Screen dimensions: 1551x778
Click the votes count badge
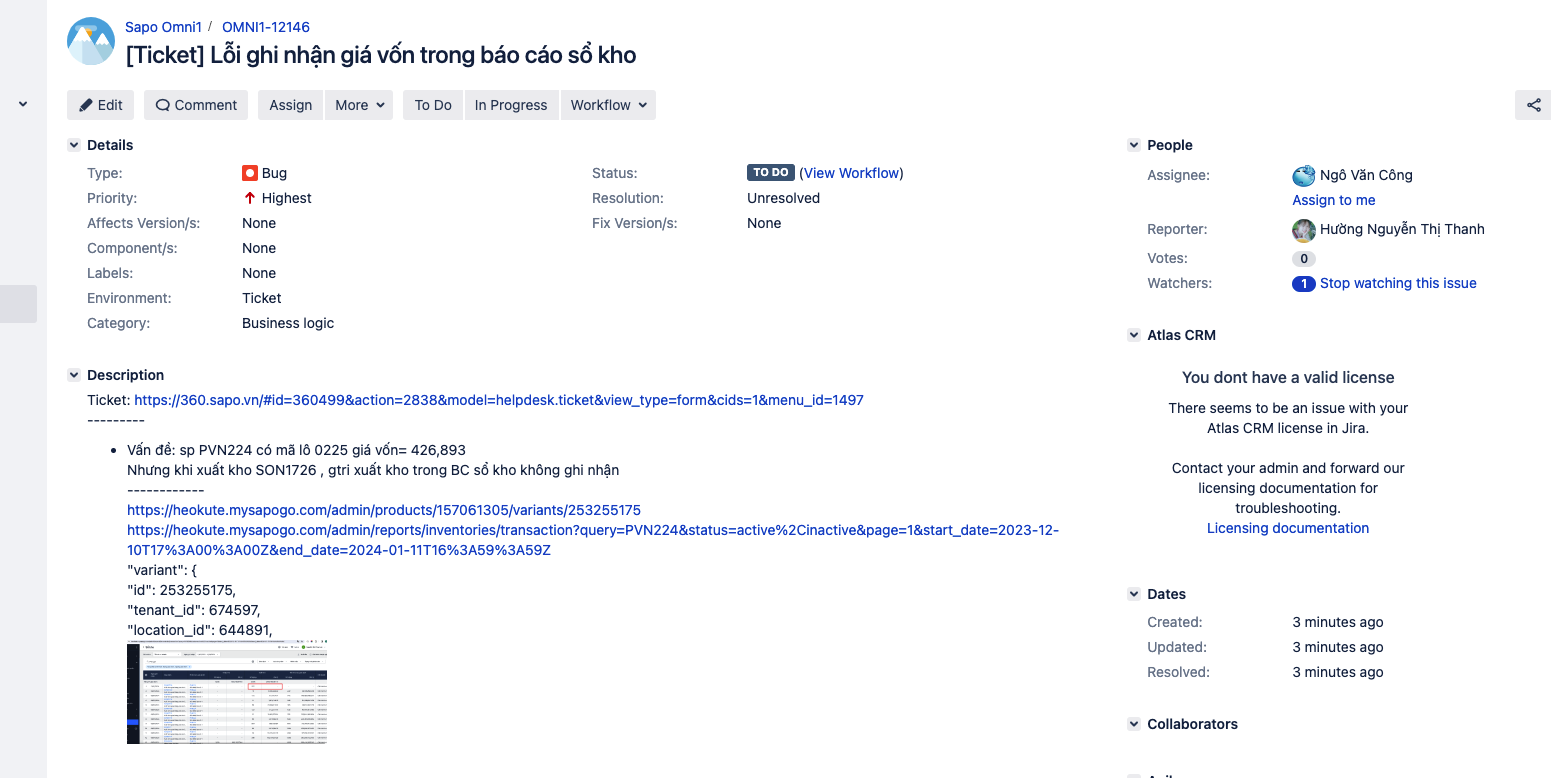(x=1303, y=259)
